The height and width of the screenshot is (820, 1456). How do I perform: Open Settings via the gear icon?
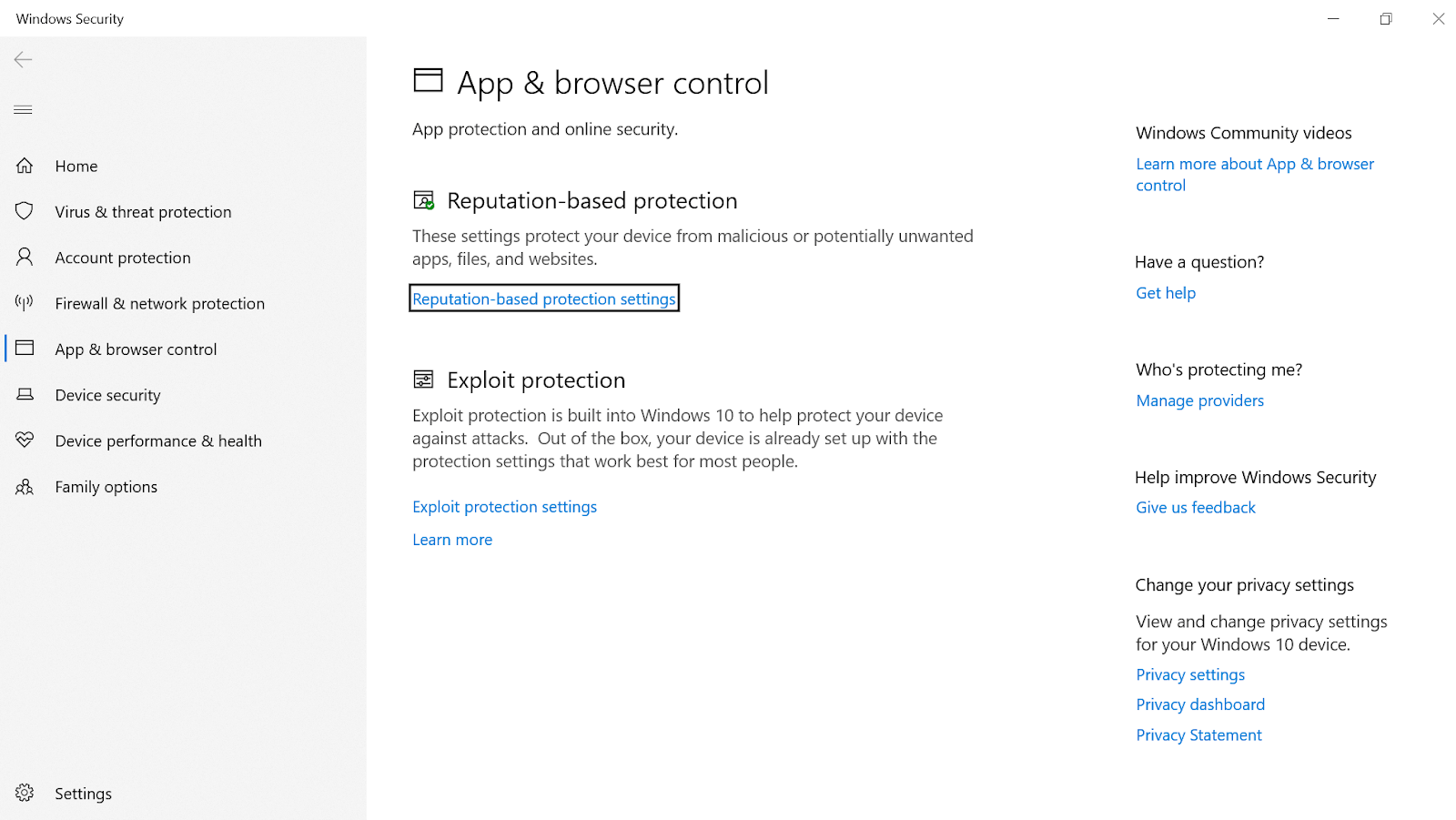tap(25, 793)
